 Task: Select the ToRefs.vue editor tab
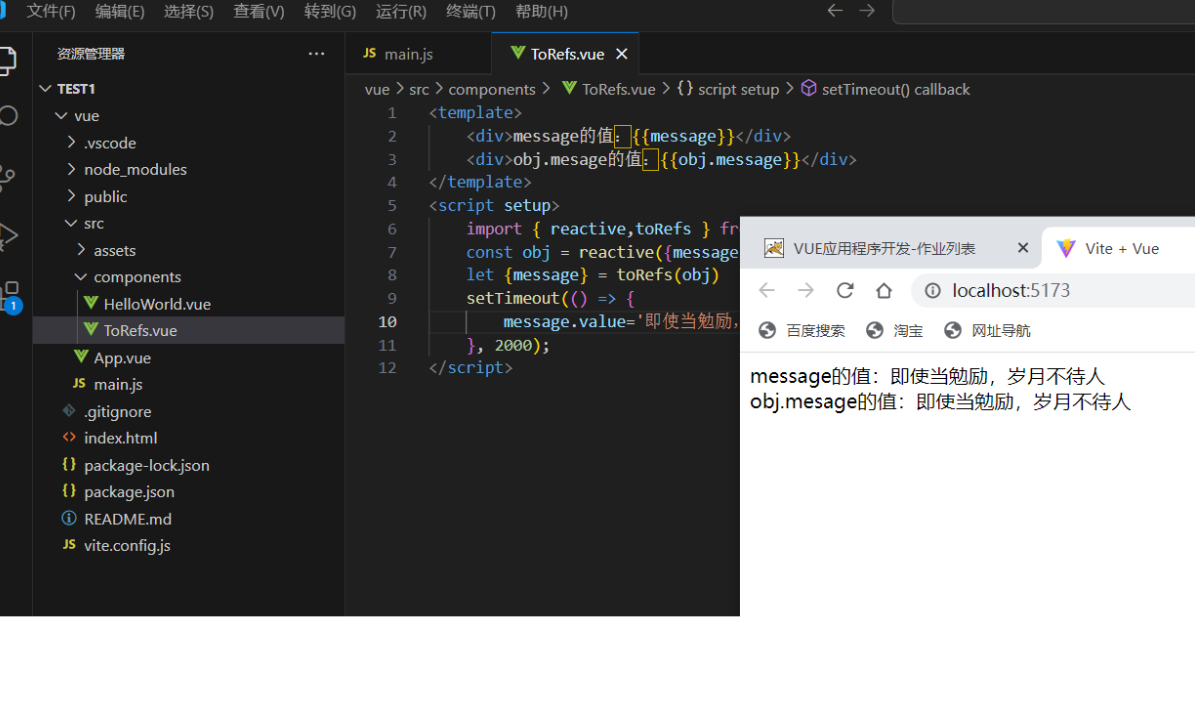pos(565,54)
